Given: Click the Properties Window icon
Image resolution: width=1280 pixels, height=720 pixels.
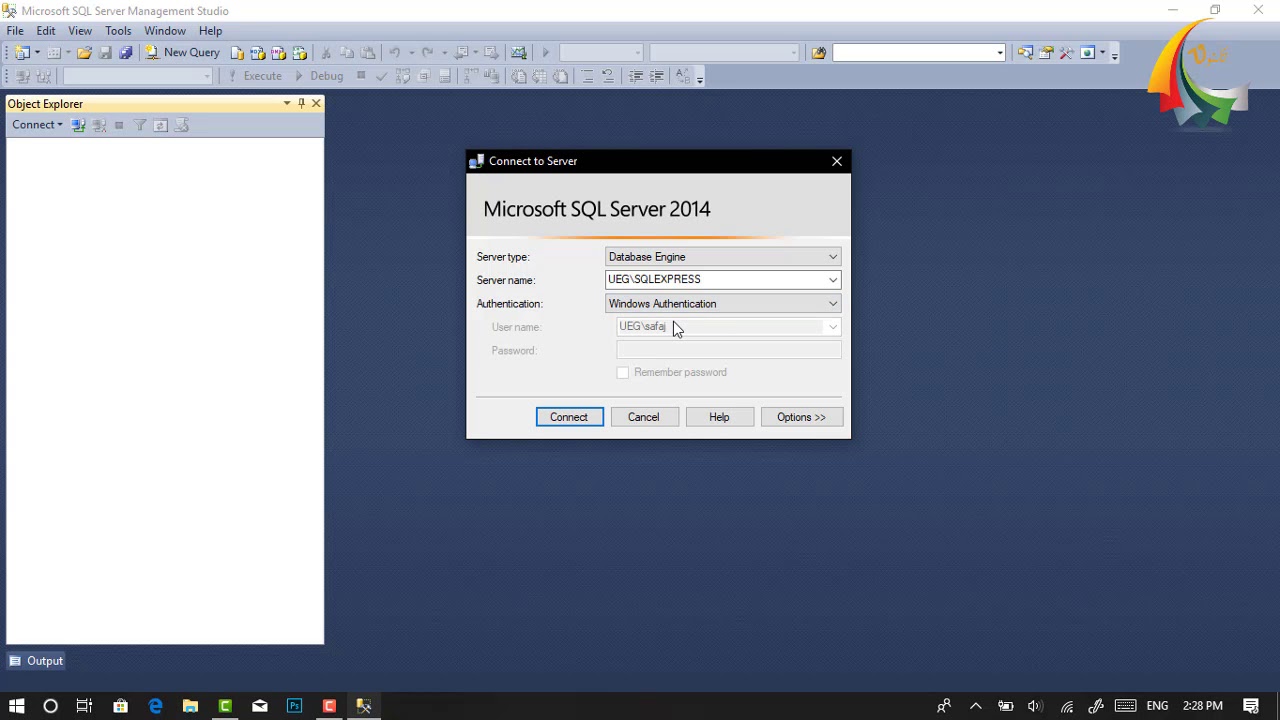Looking at the screenshot, I should point(1046,53).
